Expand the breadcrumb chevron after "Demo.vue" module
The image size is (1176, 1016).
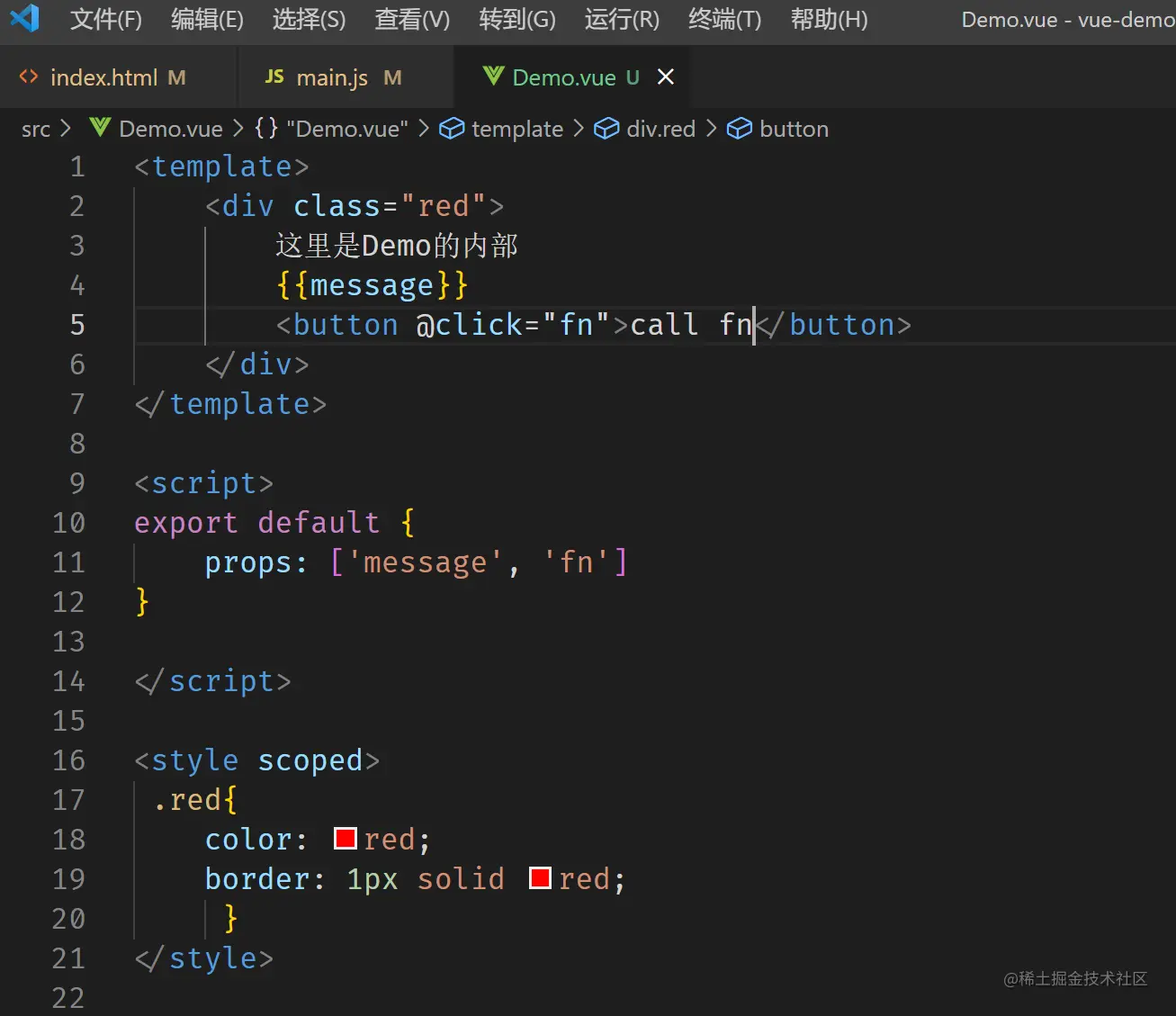[424, 129]
